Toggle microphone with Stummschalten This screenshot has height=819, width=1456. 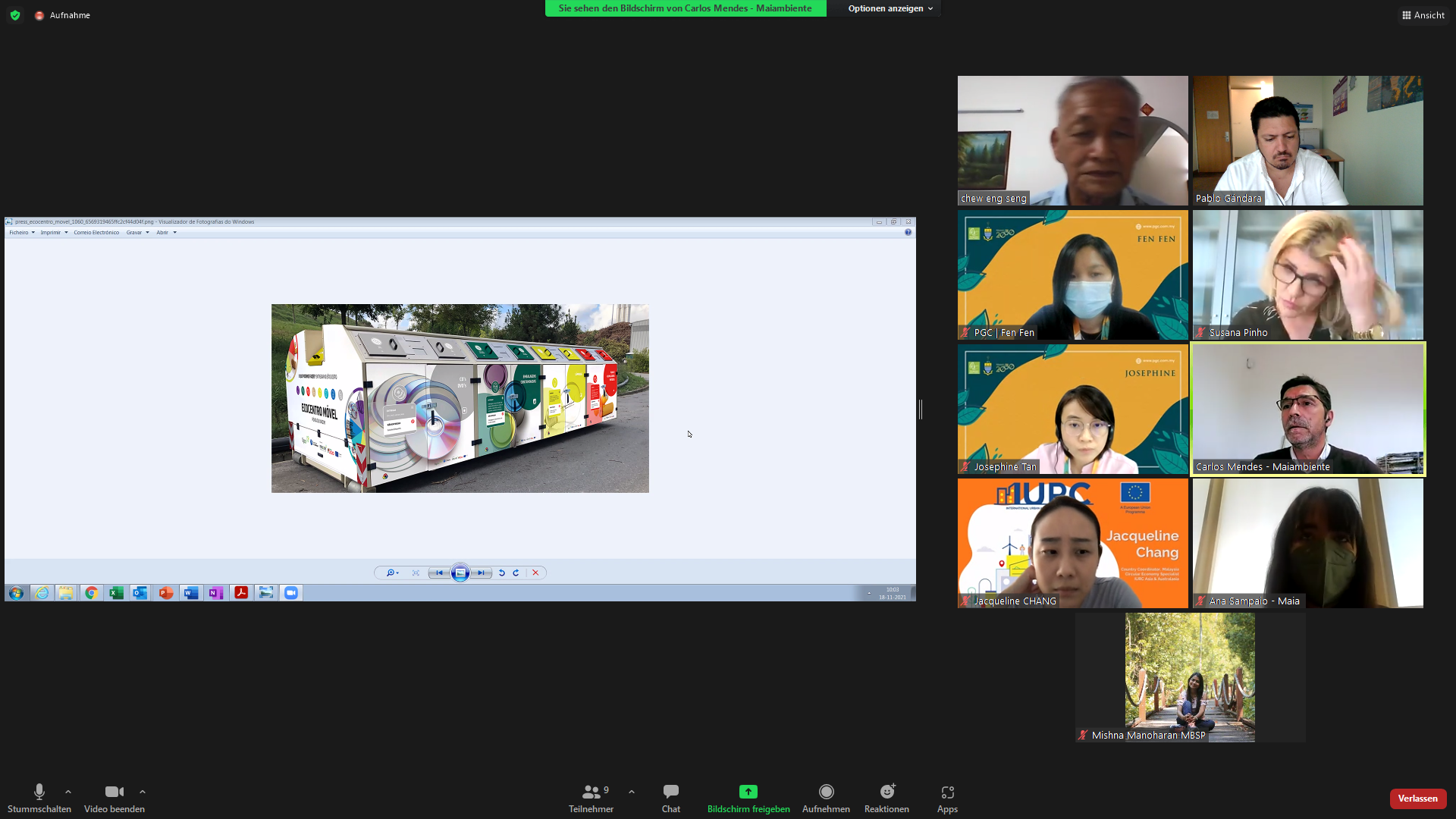(x=39, y=792)
